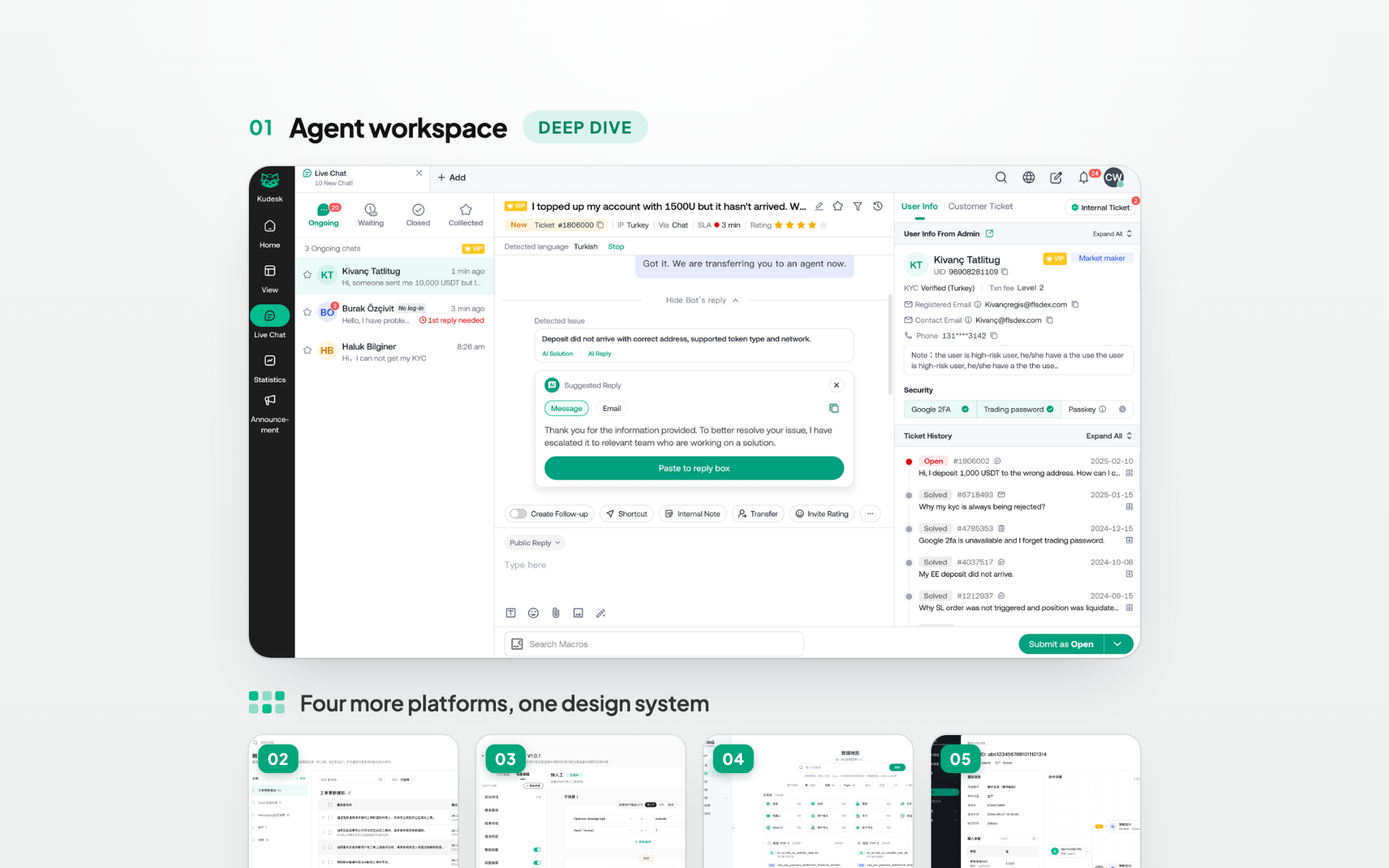Open the notifications bell with 24 badge
1389x868 pixels.
coord(1084,178)
